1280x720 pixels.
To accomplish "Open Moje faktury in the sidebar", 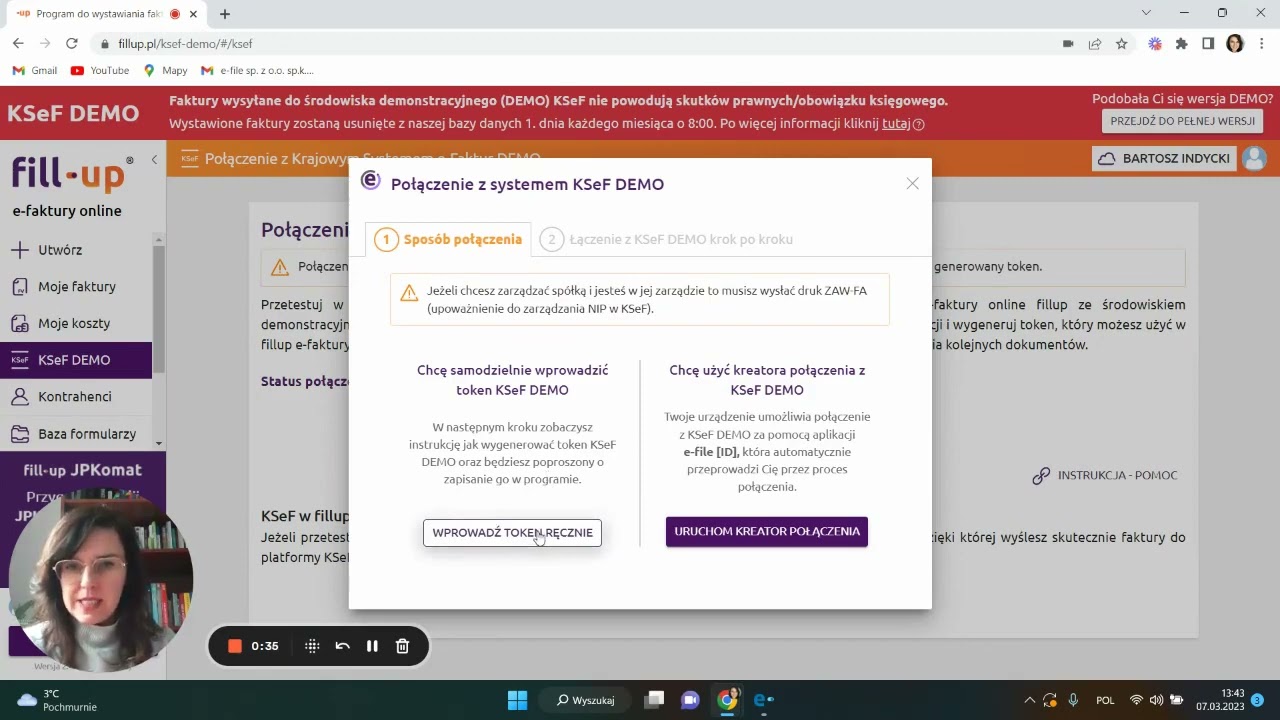I will point(76,286).
